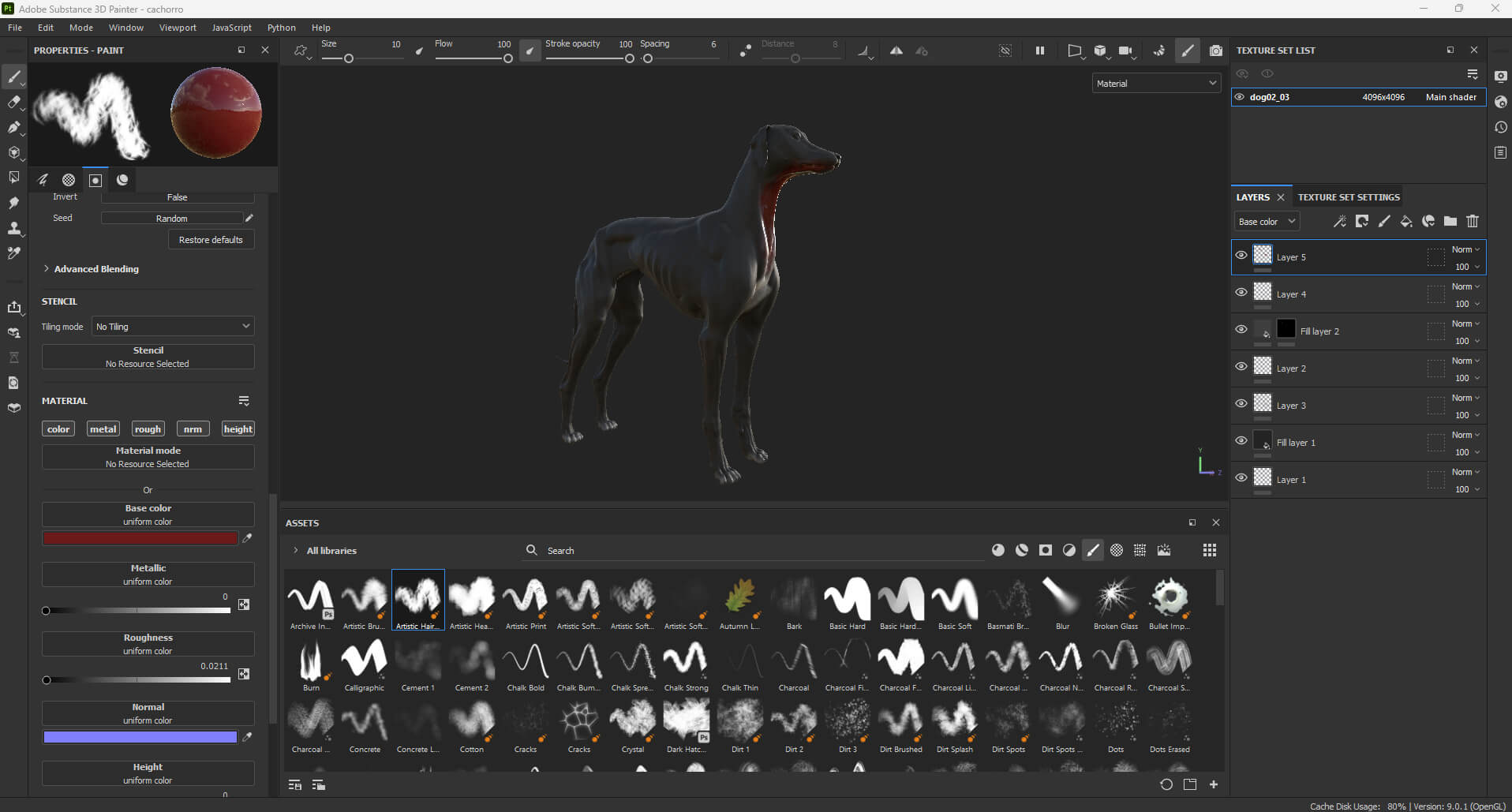Viewport: 1512px width, 812px height.
Task: Switch assets to grid view icon
Action: pos(1210,550)
